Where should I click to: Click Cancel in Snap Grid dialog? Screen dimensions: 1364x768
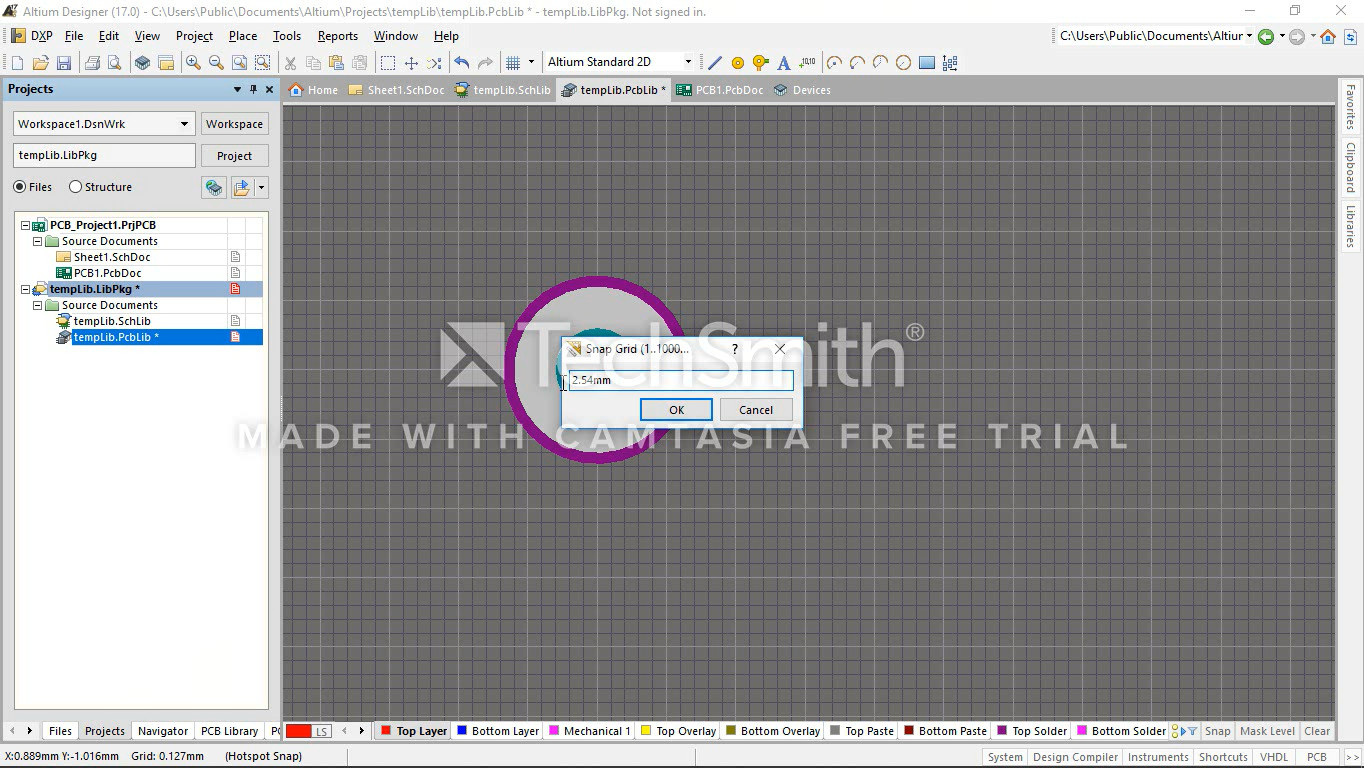coord(756,410)
